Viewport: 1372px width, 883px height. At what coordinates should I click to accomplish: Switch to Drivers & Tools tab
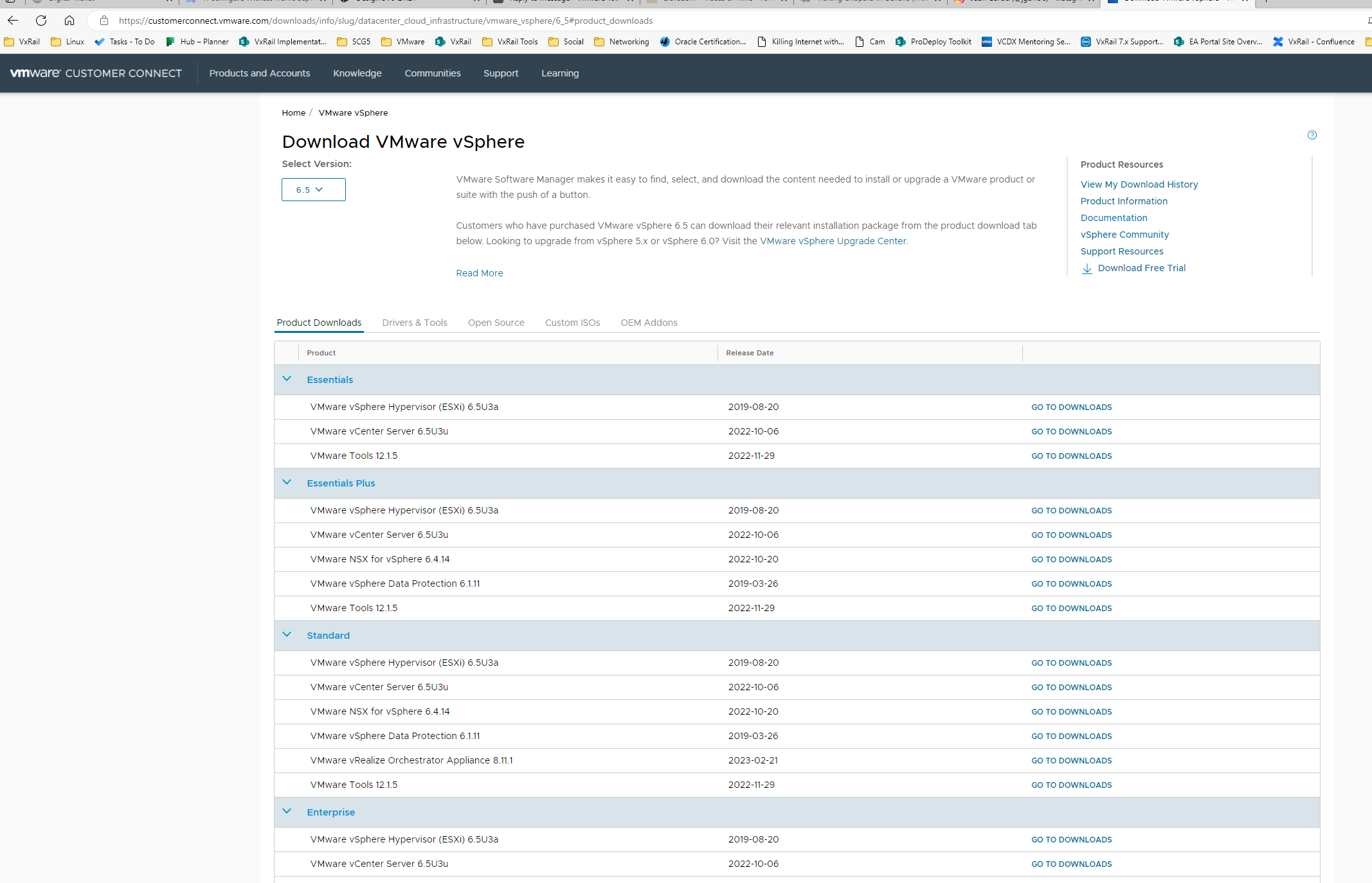coord(415,323)
